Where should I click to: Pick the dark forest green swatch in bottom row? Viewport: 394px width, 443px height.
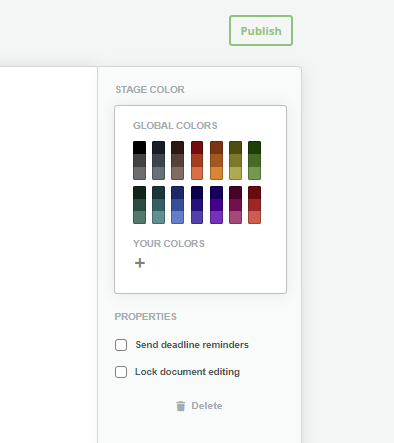(x=139, y=193)
